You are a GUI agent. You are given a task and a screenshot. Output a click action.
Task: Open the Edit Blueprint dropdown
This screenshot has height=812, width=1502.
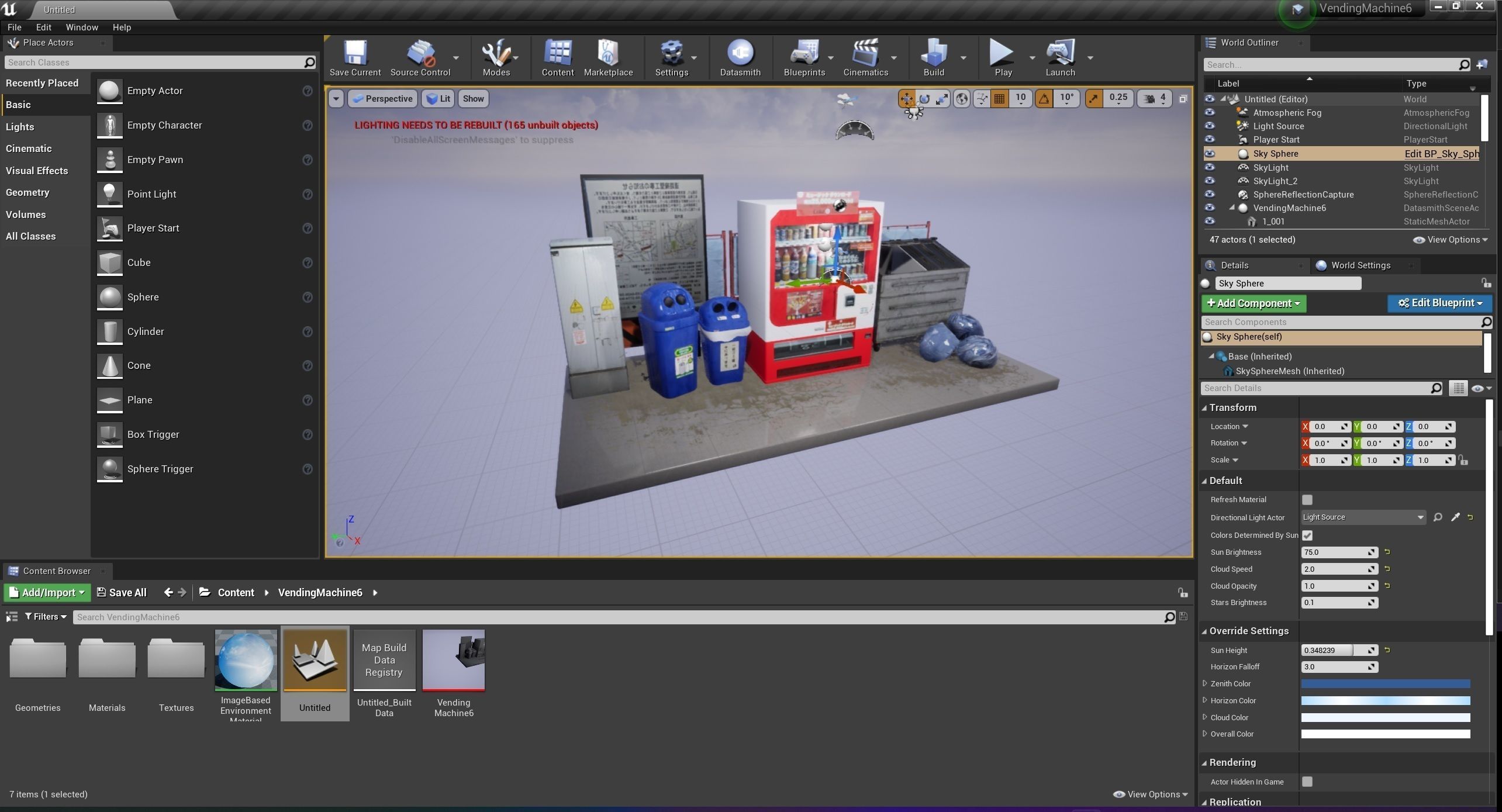1440,303
